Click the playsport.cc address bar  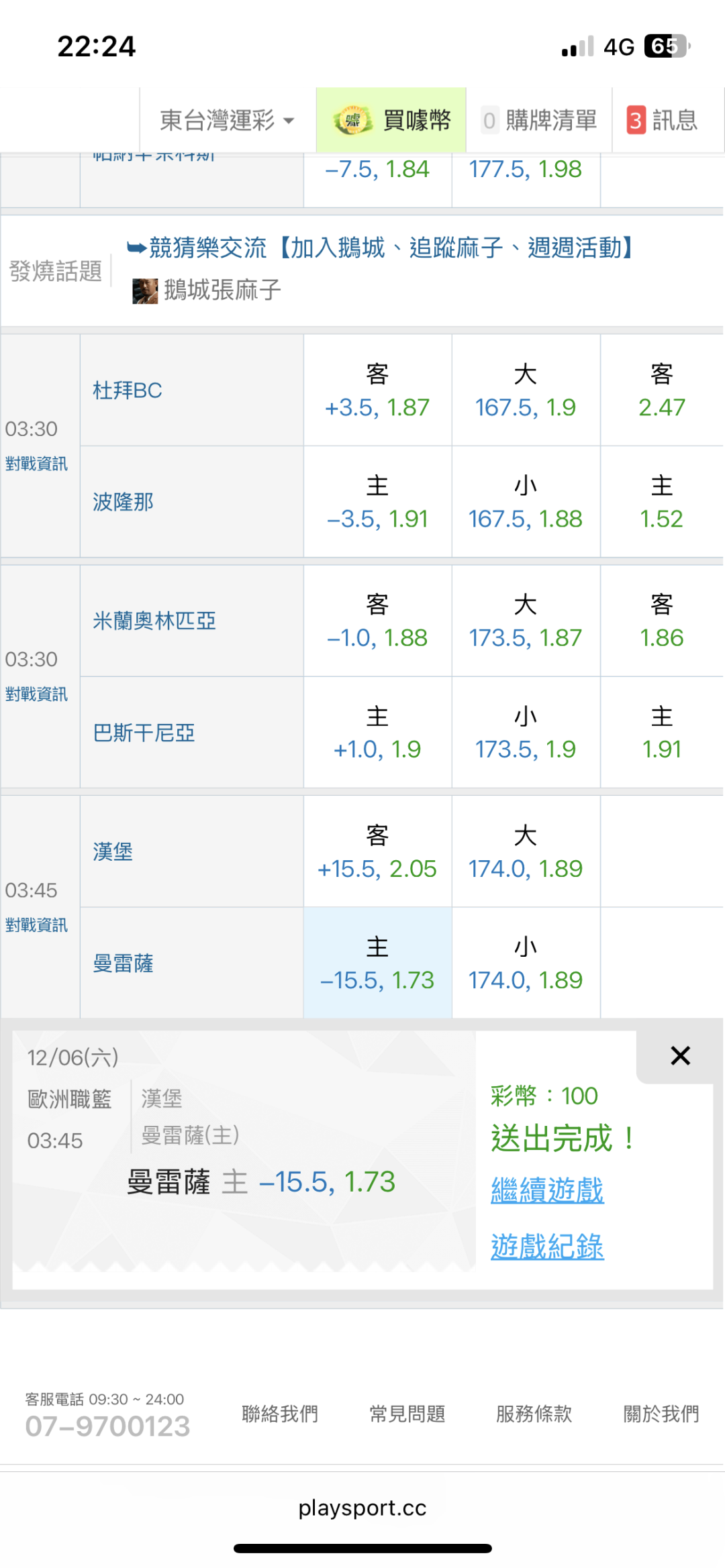[x=362, y=1508]
